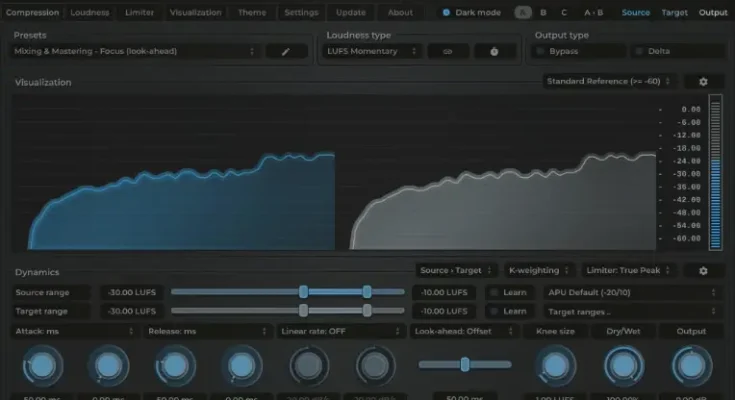The height and width of the screenshot is (400, 735).
Task: Expand the LUFS Momentary dropdown
Action: pos(369,51)
